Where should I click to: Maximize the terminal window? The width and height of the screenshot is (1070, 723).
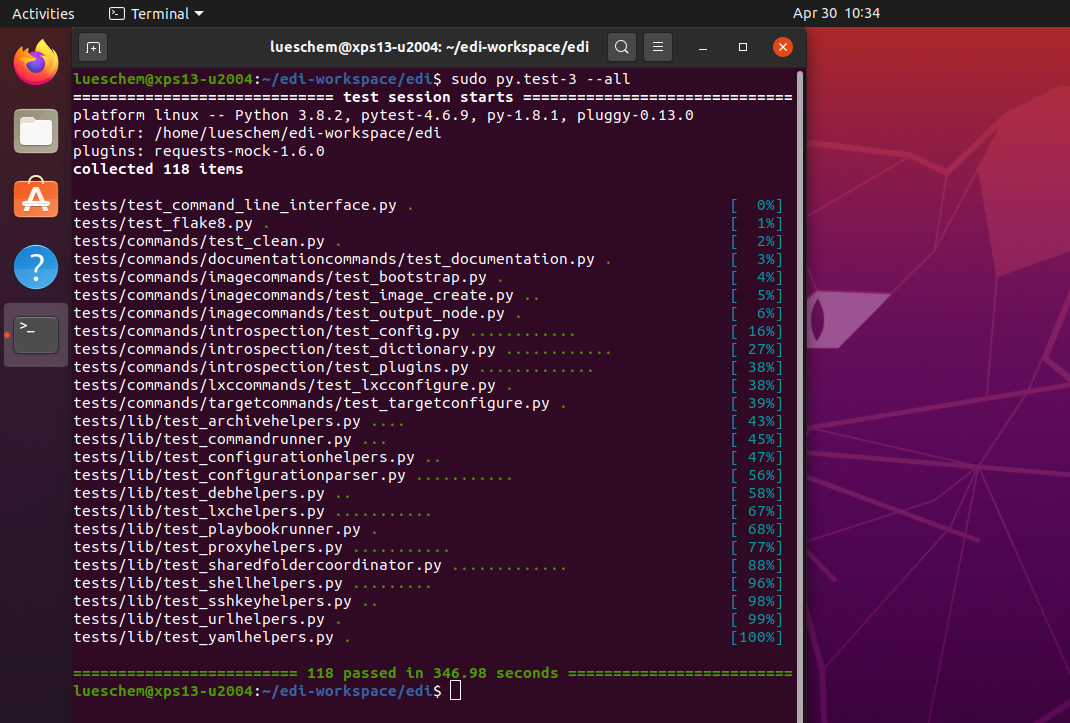coord(743,47)
